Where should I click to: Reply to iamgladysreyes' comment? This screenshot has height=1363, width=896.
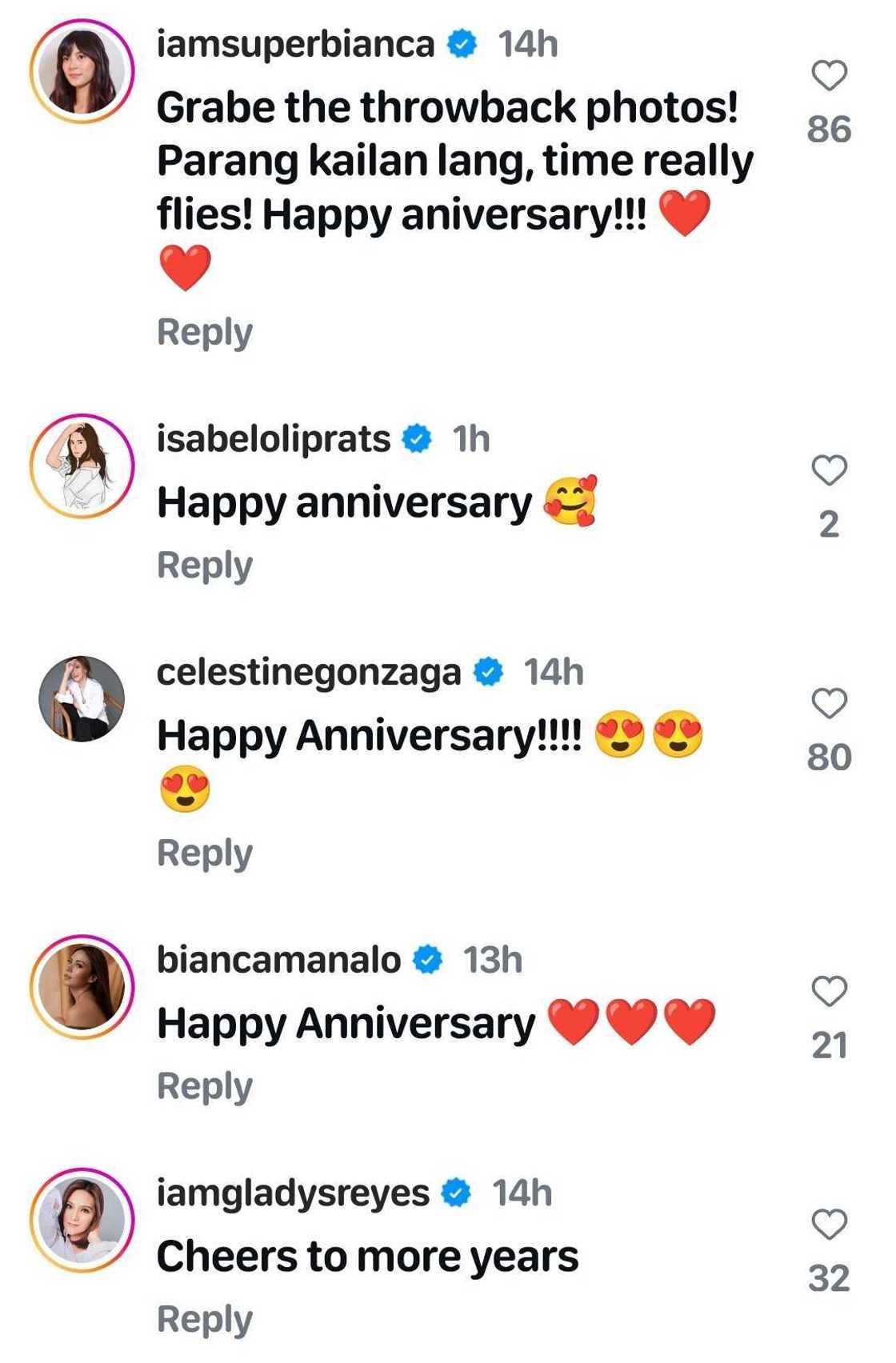pos(205,1319)
